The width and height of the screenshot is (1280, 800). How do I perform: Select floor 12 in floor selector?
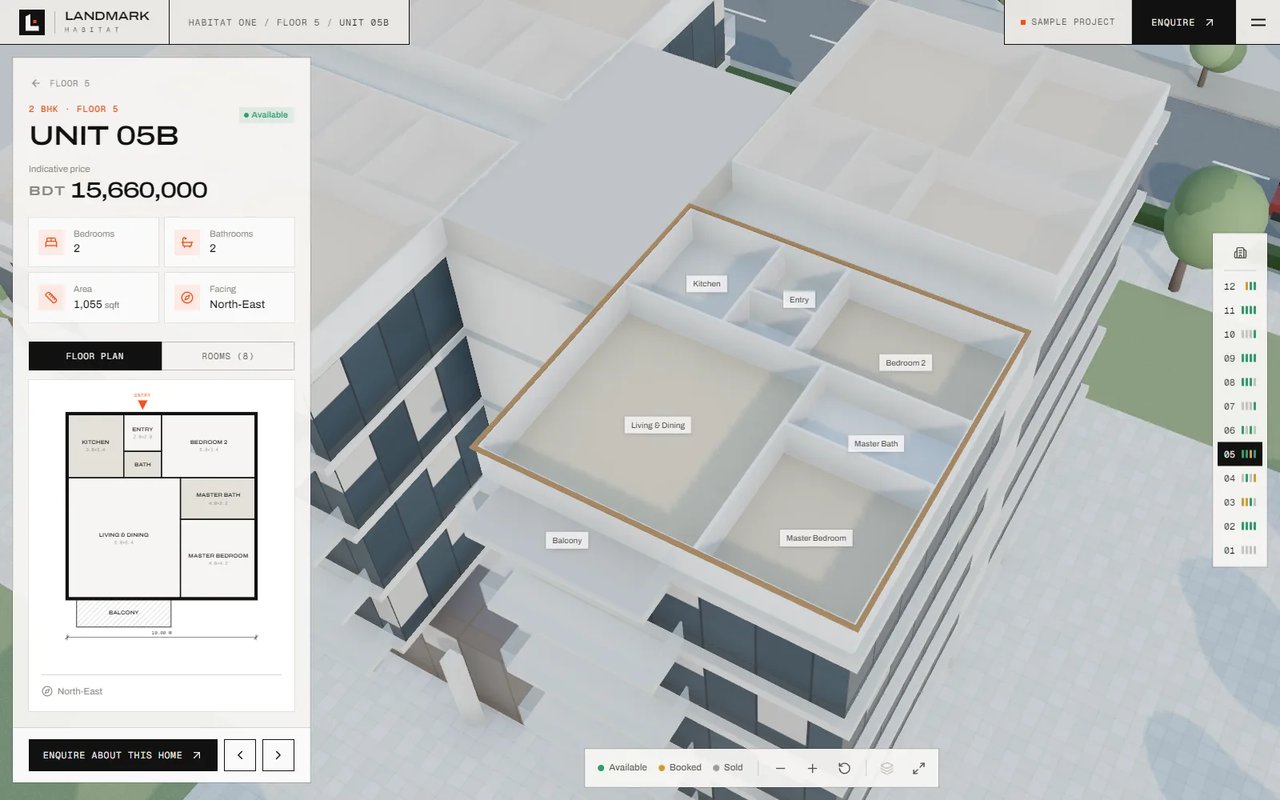click(x=1240, y=286)
